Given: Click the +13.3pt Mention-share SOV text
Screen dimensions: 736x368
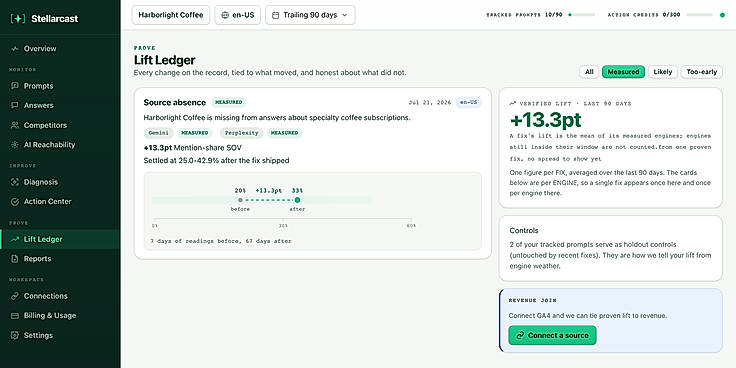Looking at the screenshot, I should tap(192, 148).
